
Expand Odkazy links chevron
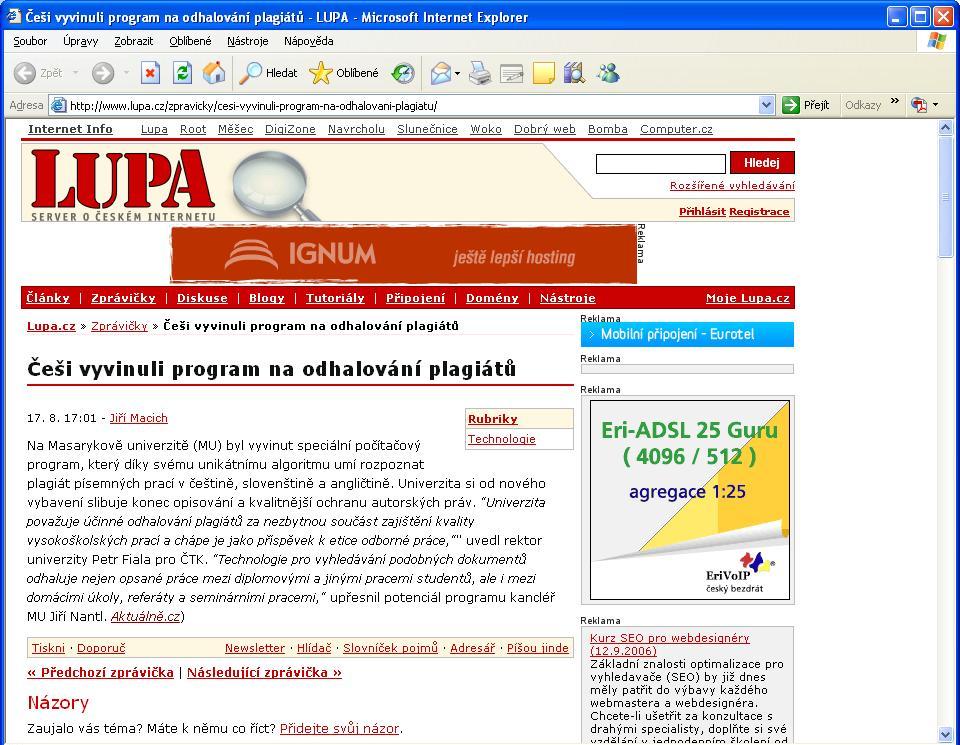tap(894, 101)
